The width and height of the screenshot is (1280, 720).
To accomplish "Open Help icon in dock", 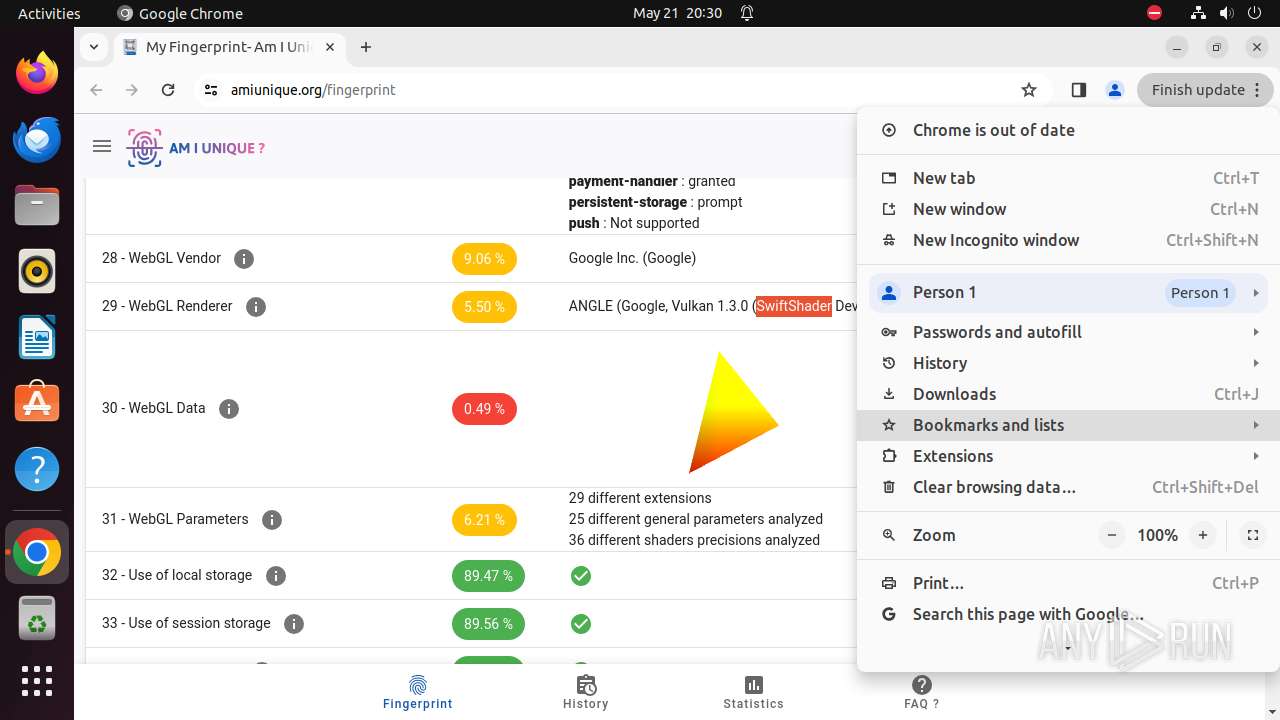I will pos(37,469).
